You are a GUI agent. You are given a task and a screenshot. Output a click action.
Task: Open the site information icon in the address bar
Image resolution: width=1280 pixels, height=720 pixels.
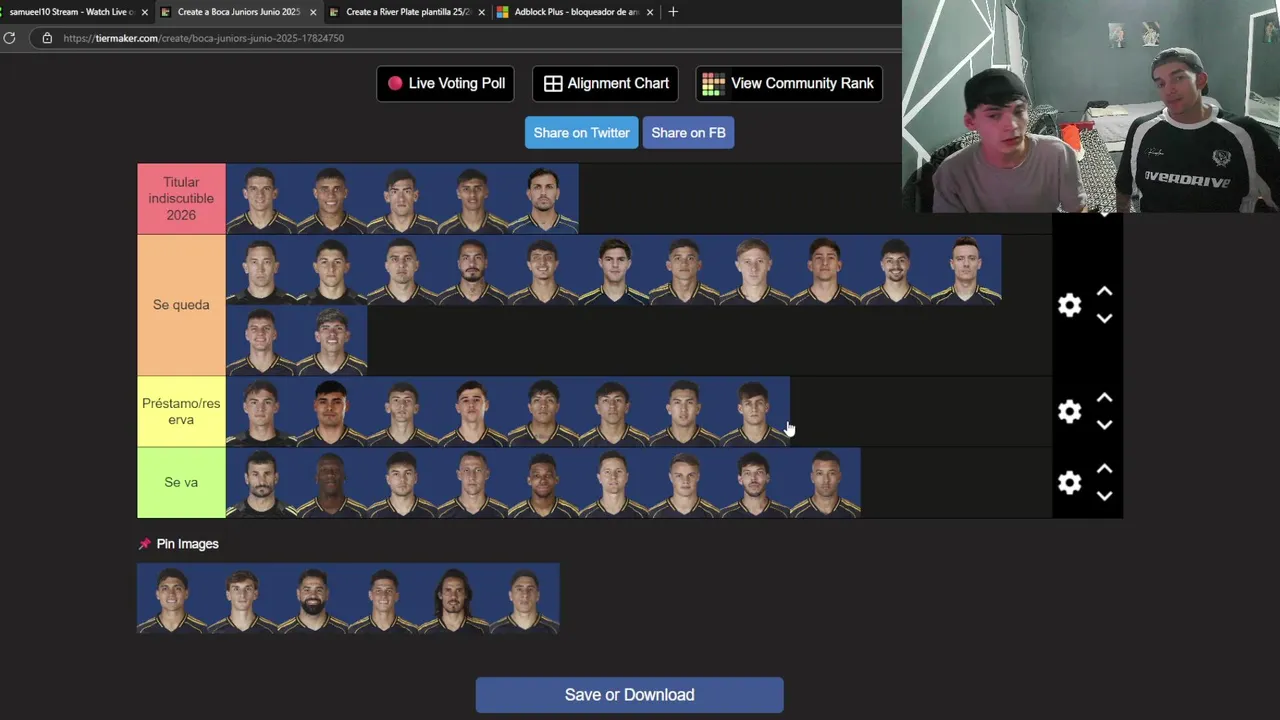46,38
